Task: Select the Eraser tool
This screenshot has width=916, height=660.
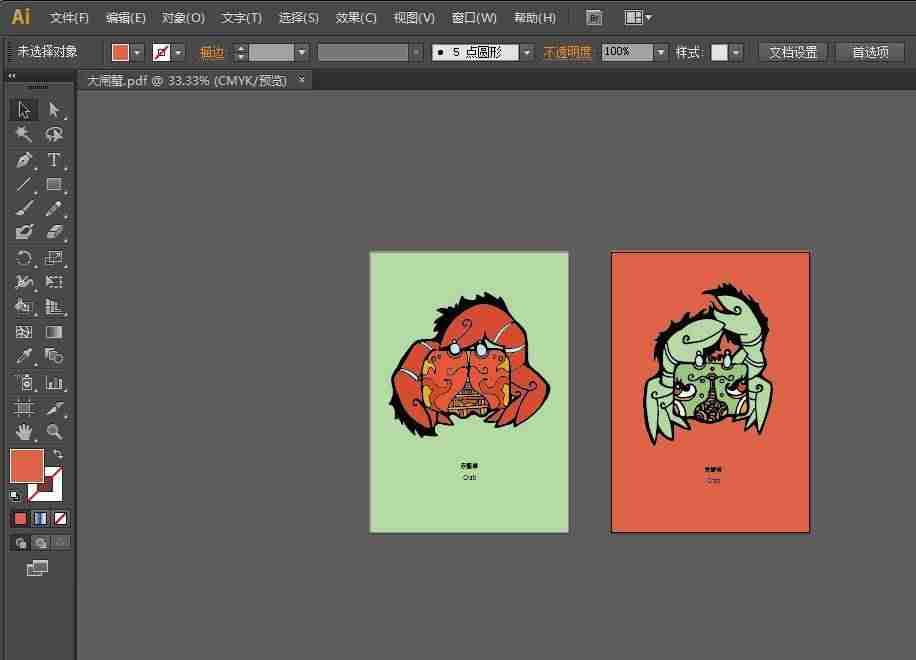Action: coord(54,232)
